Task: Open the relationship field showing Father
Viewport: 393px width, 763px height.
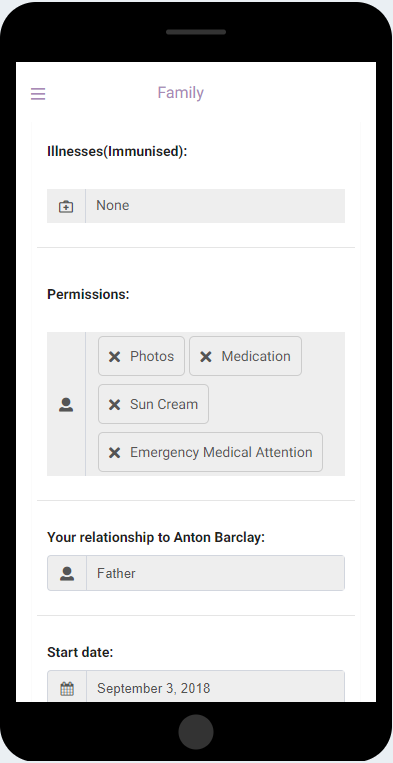Action: tap(215, 573)
